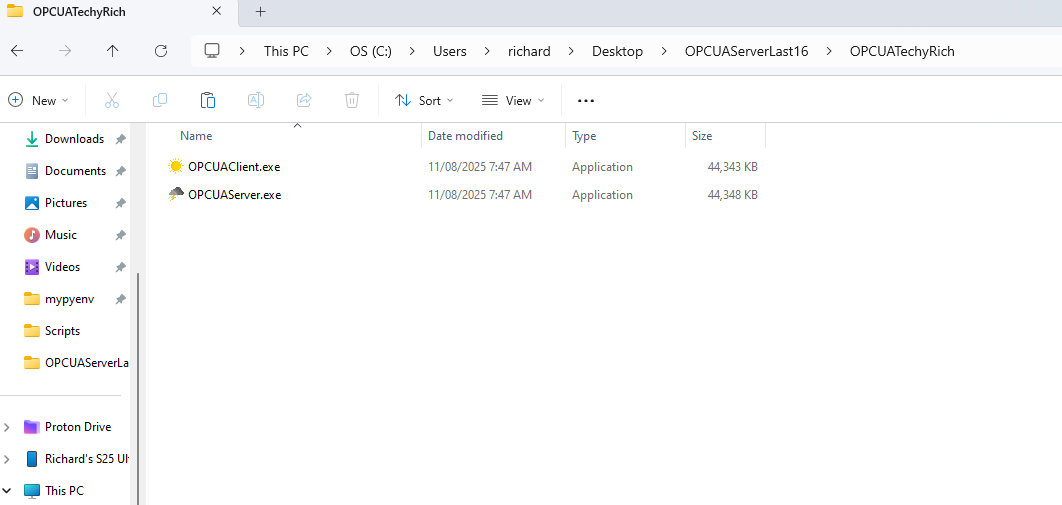Viewport: 1062px width, 505px height.
Task: Unpin Downloads using its pin icon
Action: click(120, 139)
